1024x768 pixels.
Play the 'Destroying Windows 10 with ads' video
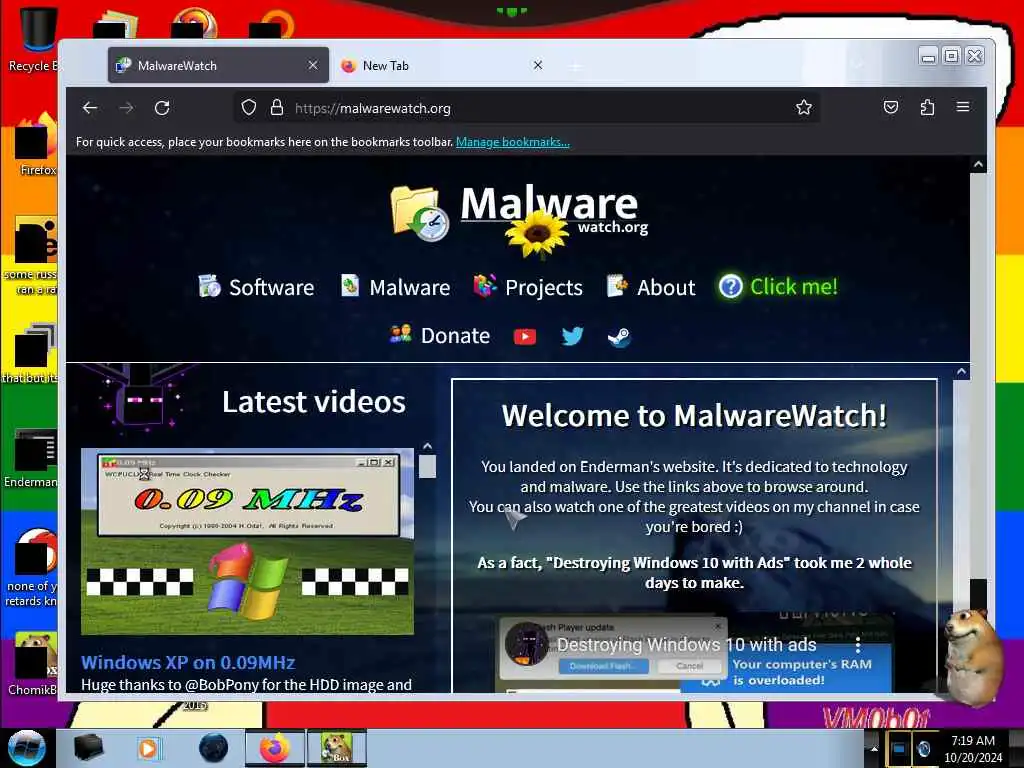point(686,645)
